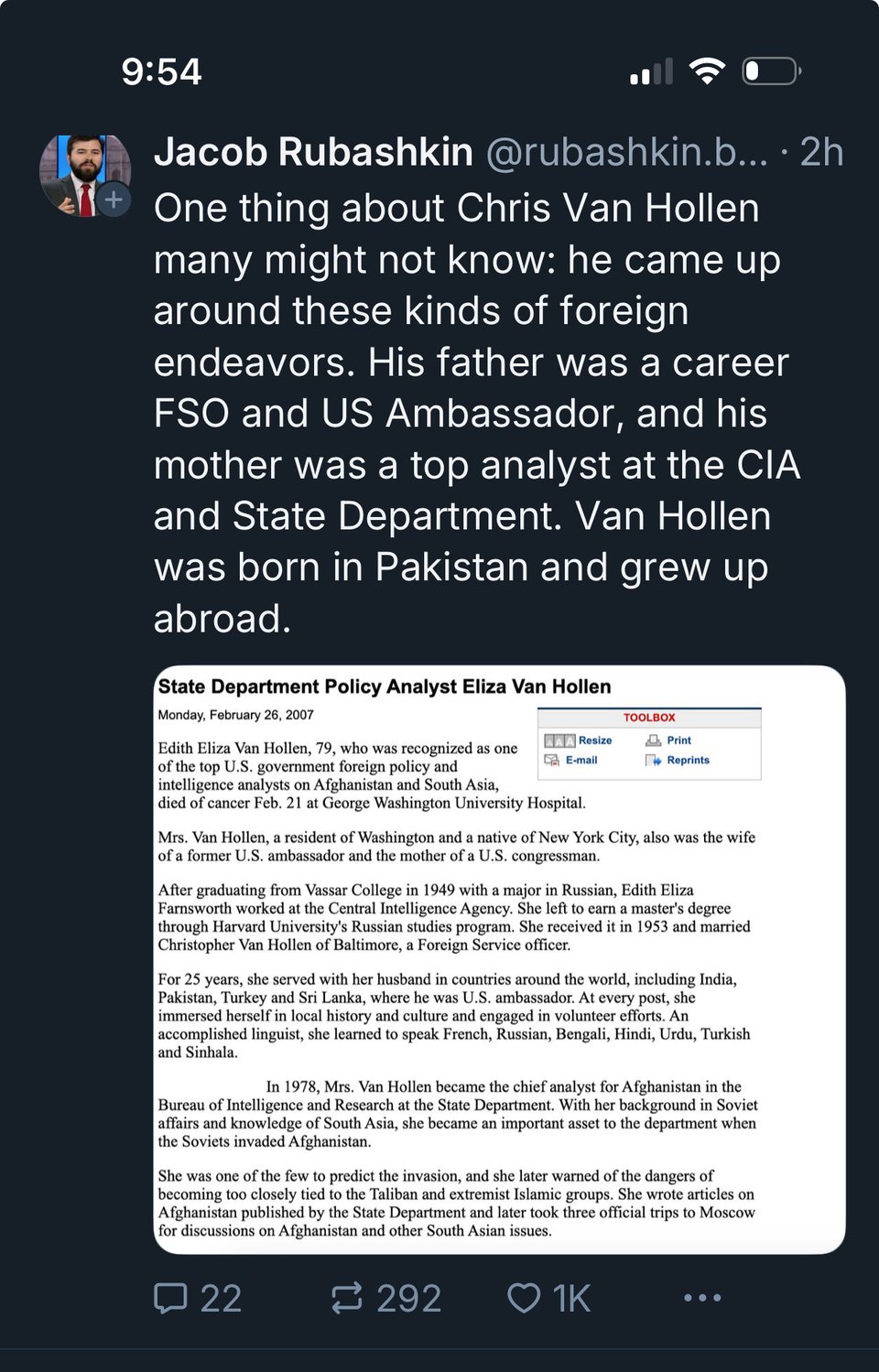Viewport: 879px width, 1372px height.
Task: Open the post text about Chris Van Hollen
Action: click(476, 412)
